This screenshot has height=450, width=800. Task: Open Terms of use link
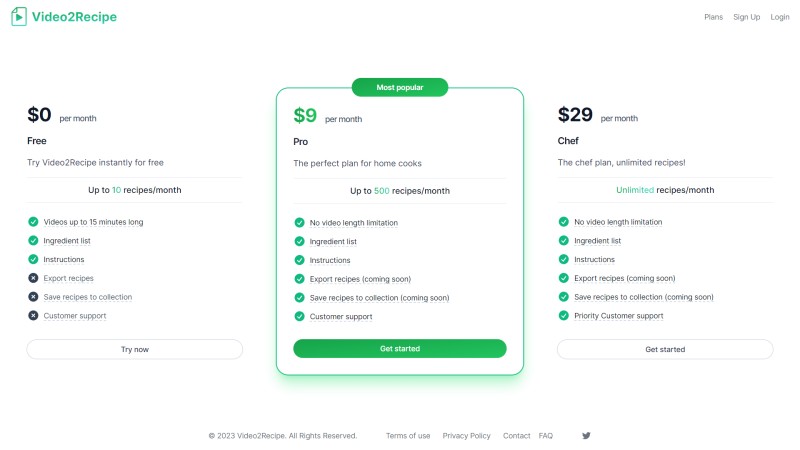408,436
